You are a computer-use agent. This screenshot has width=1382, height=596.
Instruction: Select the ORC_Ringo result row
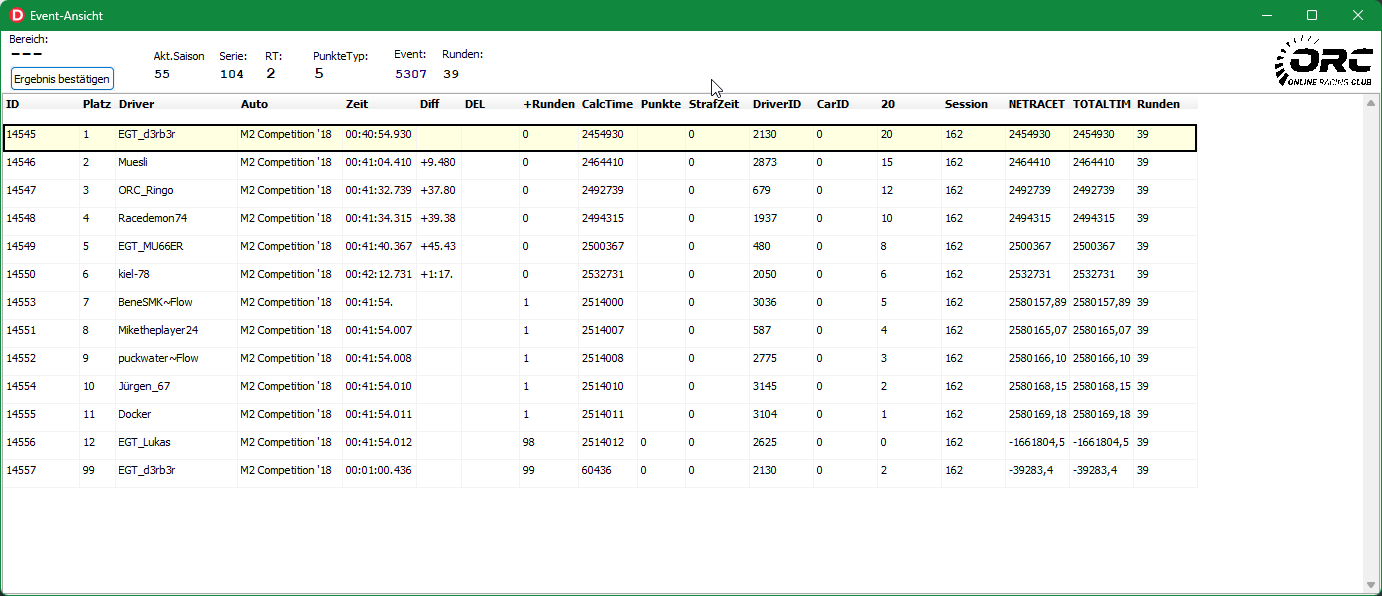click(145, 190)
